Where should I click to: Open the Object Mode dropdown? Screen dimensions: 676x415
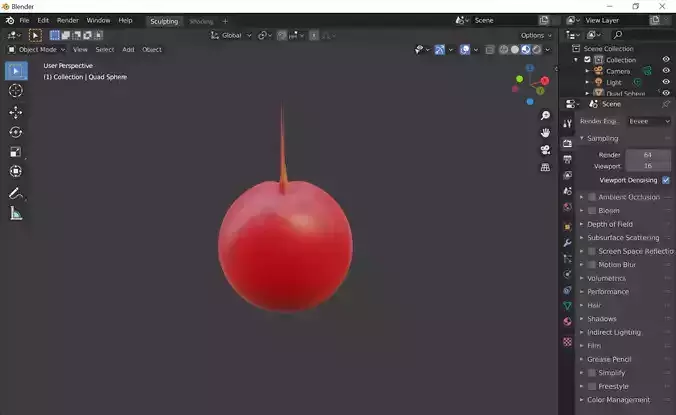[37, 50]
